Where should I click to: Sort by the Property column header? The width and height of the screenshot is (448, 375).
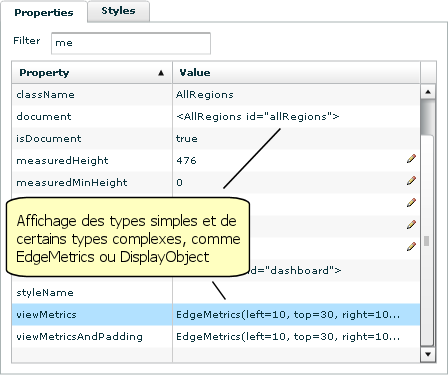tap(92, 72)
